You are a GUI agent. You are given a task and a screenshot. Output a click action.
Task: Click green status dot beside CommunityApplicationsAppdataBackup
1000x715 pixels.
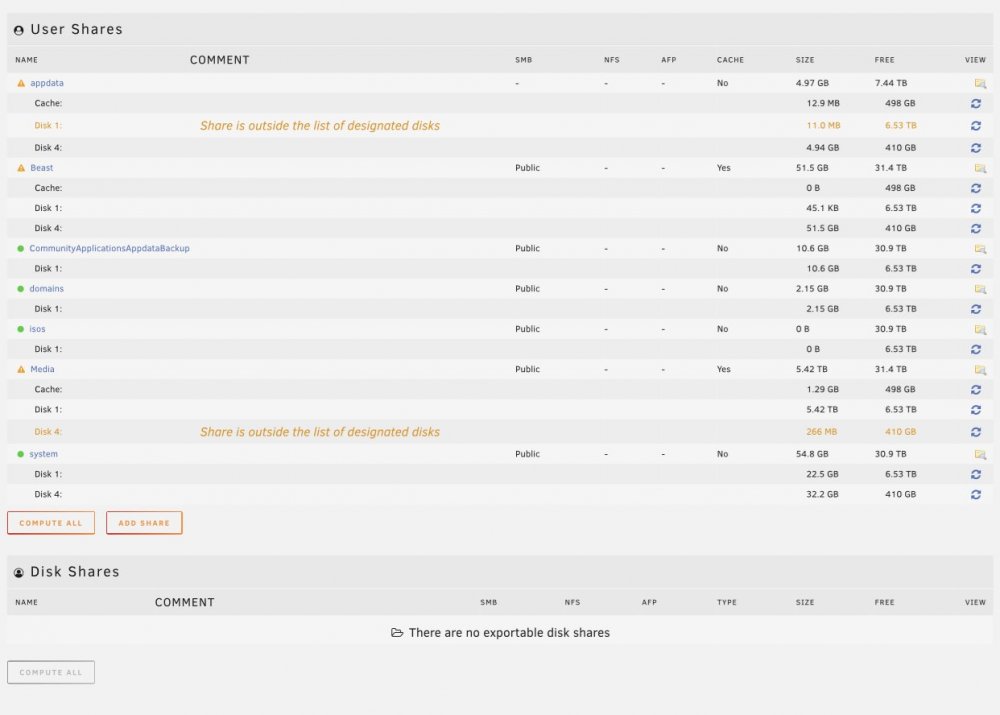(x=20, y=249)
